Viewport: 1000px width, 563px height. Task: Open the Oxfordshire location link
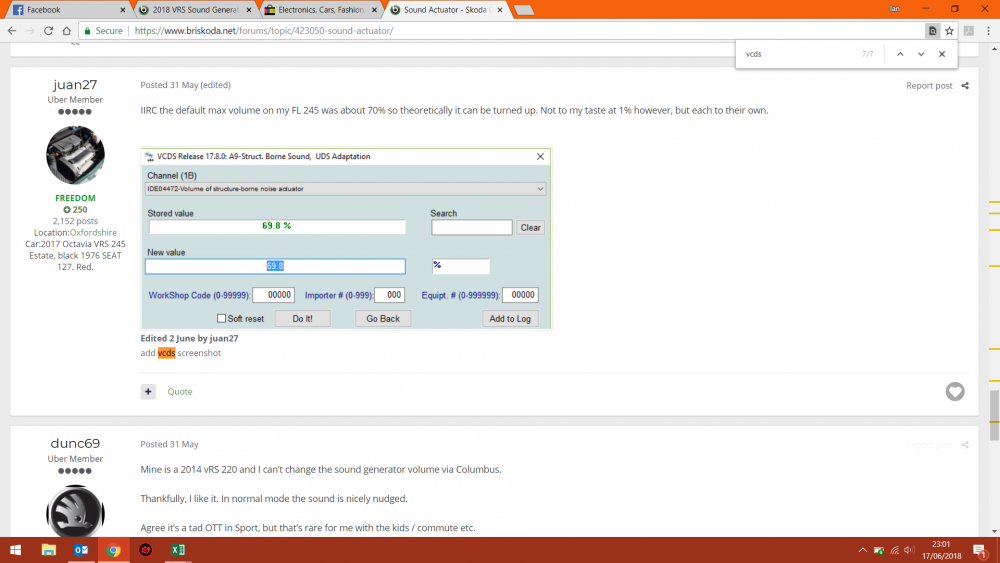(93, 233)
